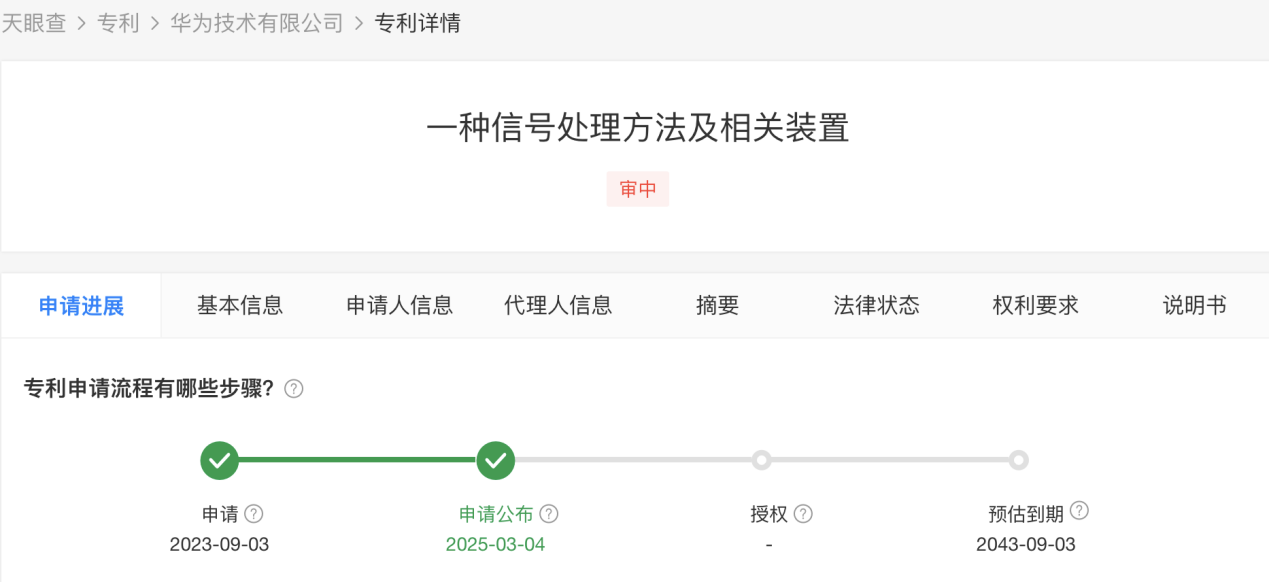Click 天眼查 breadcrumb link
This screenshot has width=1269, height=582.
(33, 23)
